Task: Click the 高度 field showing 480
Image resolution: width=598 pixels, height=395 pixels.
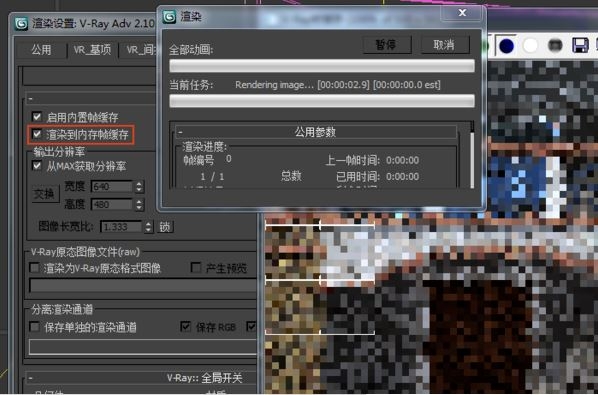Action: coord(111,204)
